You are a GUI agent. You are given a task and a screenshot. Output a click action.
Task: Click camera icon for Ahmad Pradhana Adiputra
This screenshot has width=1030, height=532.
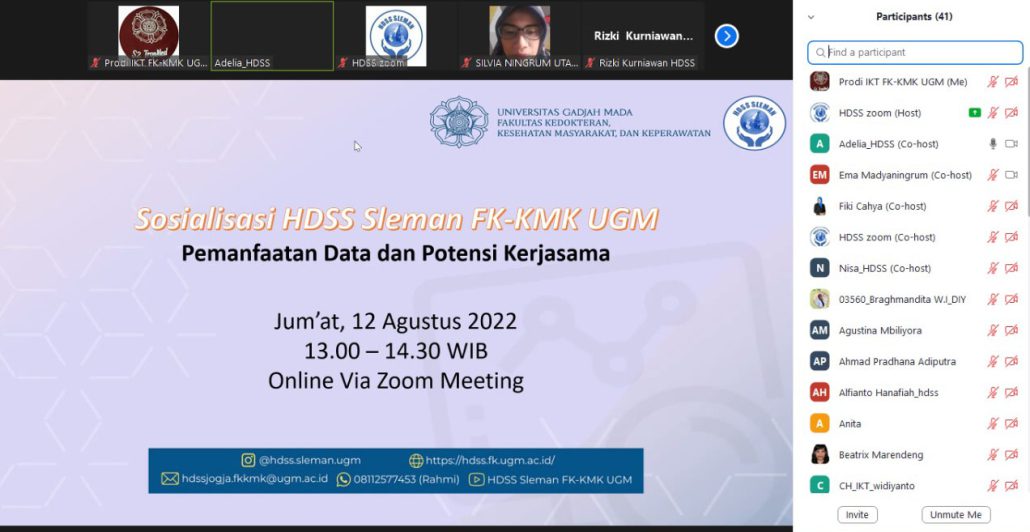[x=1011, y=361]
